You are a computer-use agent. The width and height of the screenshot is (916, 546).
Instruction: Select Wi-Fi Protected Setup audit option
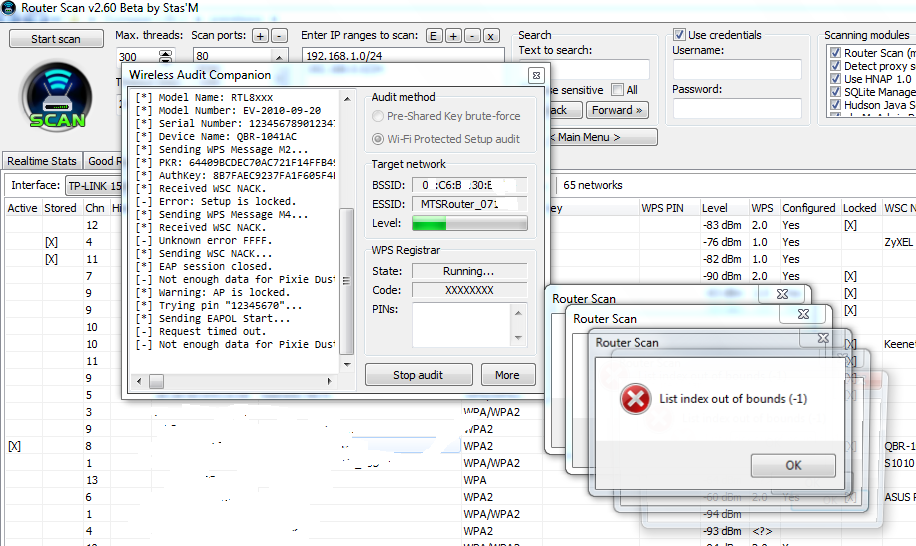[379, 139]
